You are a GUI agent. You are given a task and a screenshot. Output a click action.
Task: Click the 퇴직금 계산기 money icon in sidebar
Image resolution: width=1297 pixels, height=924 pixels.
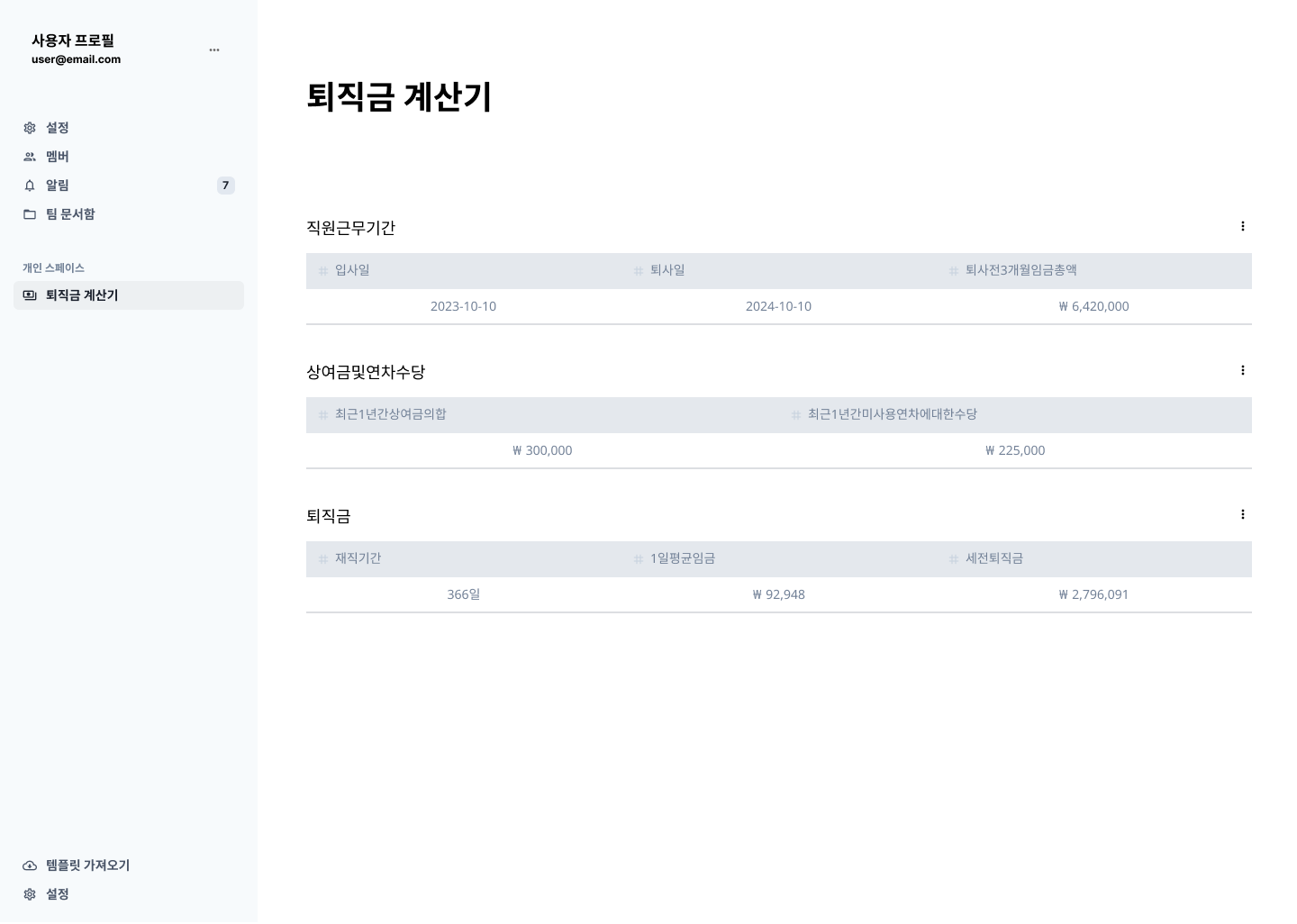pos(30,295)
